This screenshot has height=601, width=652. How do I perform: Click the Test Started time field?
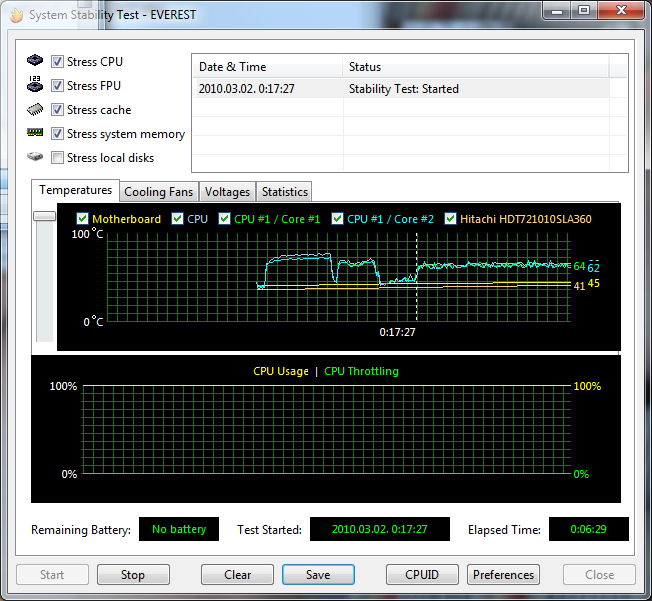tap(380, 529)
